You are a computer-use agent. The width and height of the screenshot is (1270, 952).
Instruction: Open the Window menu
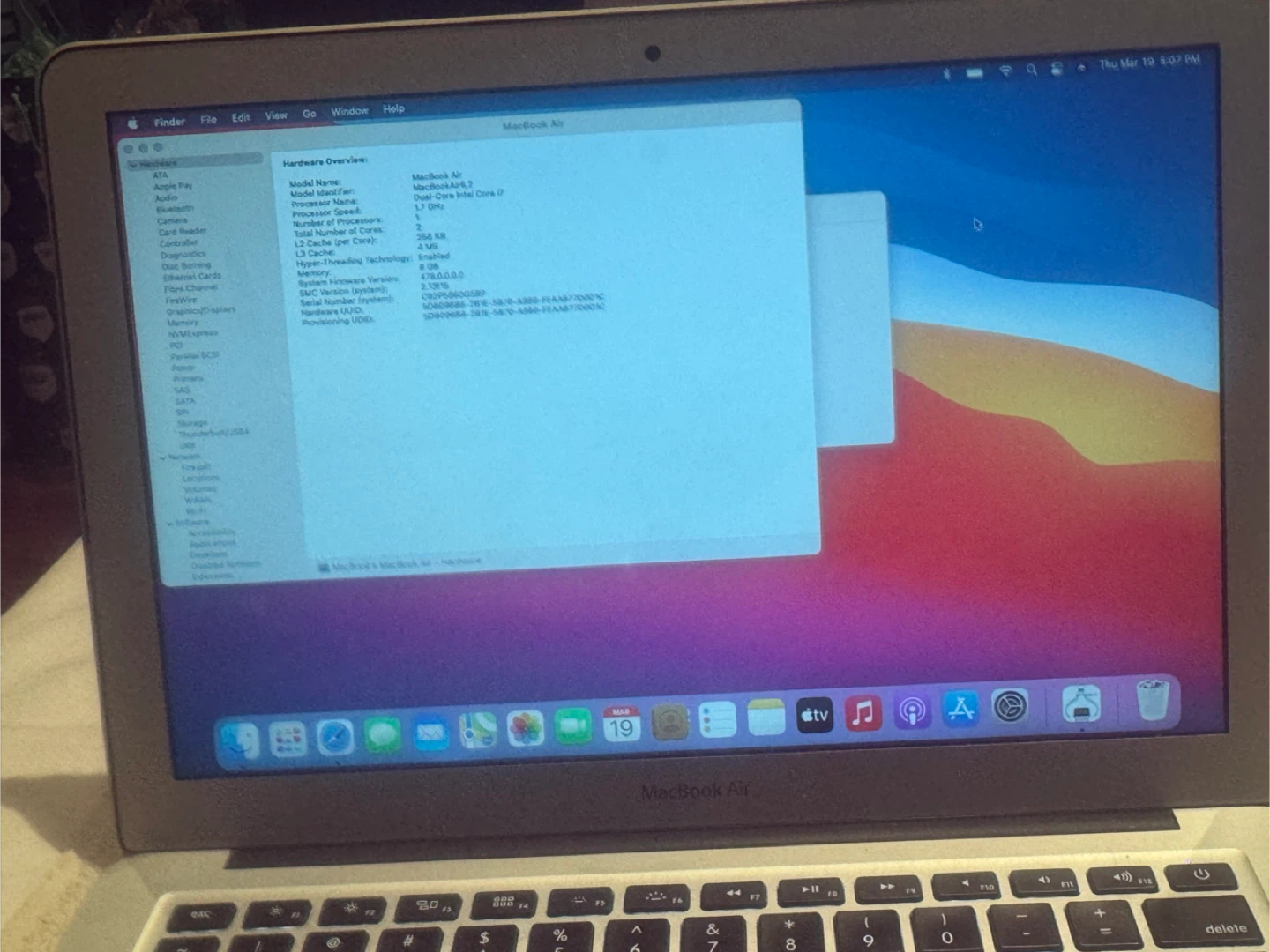349,111
